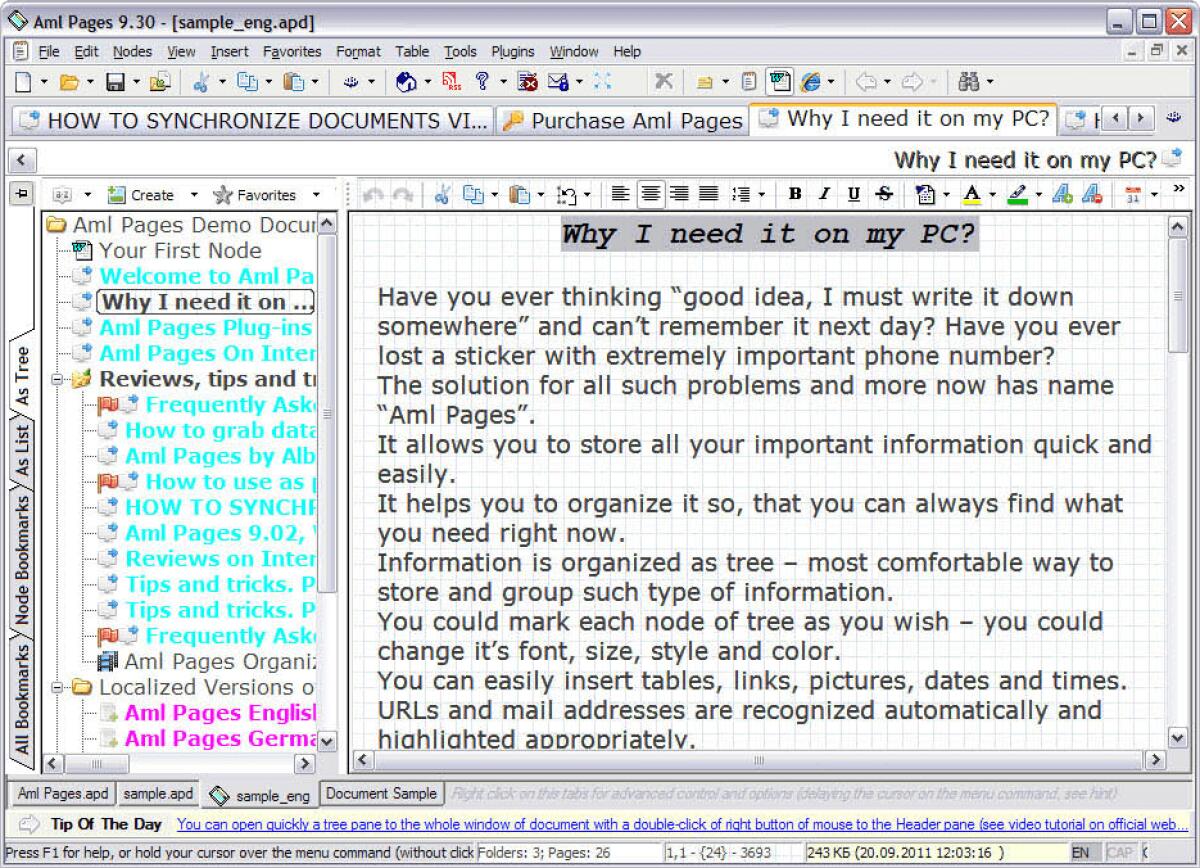The image size is (1200, 868).
Task: Click the sample.apd document tab at bottom
Action: (158, 793)
